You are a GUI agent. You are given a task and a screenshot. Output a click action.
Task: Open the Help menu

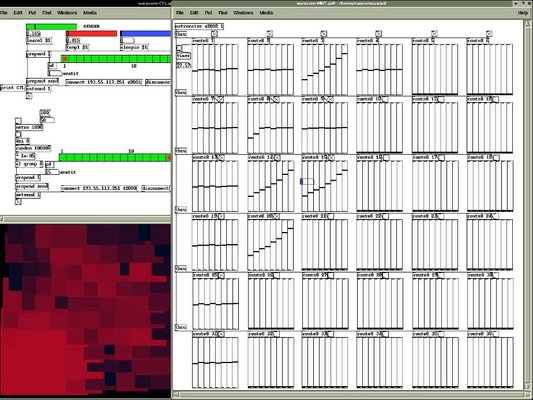(x=522, y=13)
